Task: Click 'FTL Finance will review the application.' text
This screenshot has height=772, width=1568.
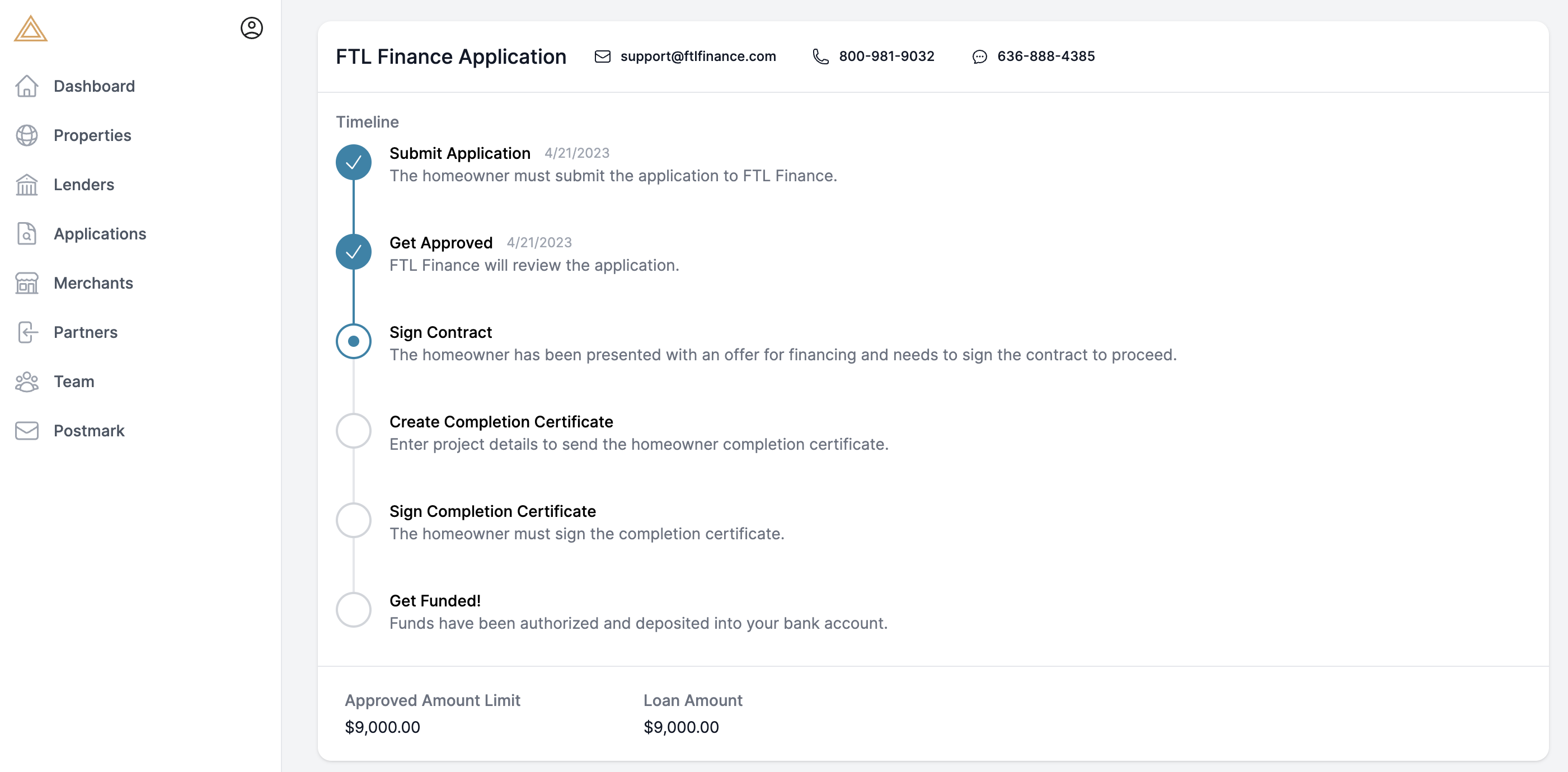Action: 534,266
